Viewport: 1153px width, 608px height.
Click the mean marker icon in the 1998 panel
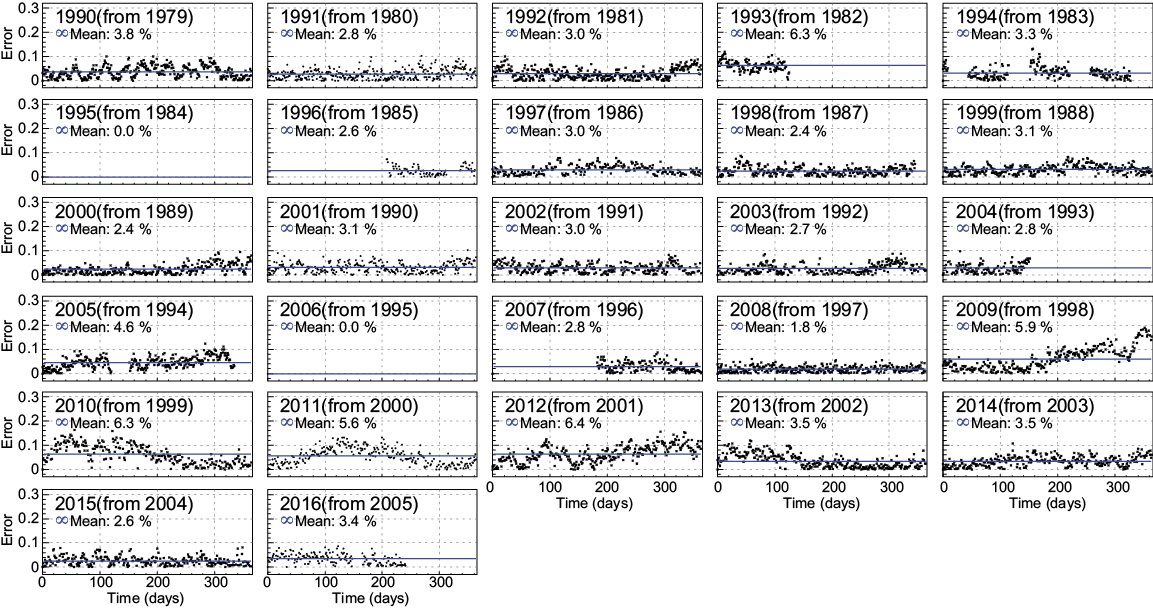(738, 130)
